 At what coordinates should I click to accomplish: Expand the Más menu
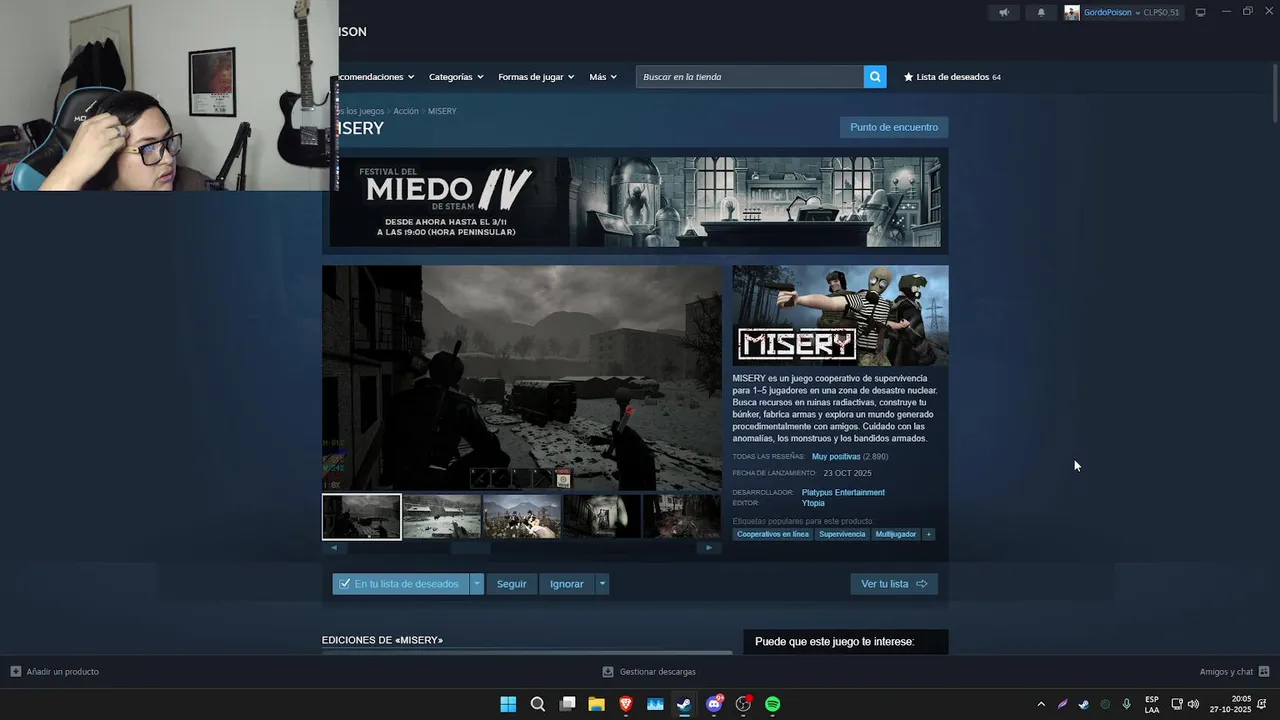pos(603,77)
